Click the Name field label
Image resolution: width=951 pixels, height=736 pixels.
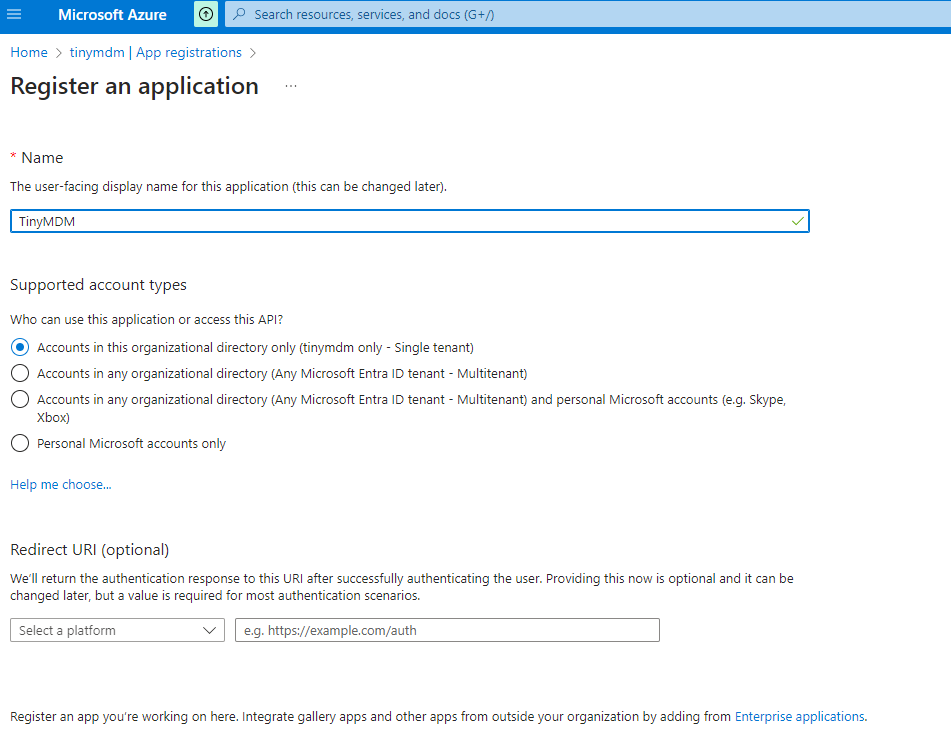click(42, 158)
